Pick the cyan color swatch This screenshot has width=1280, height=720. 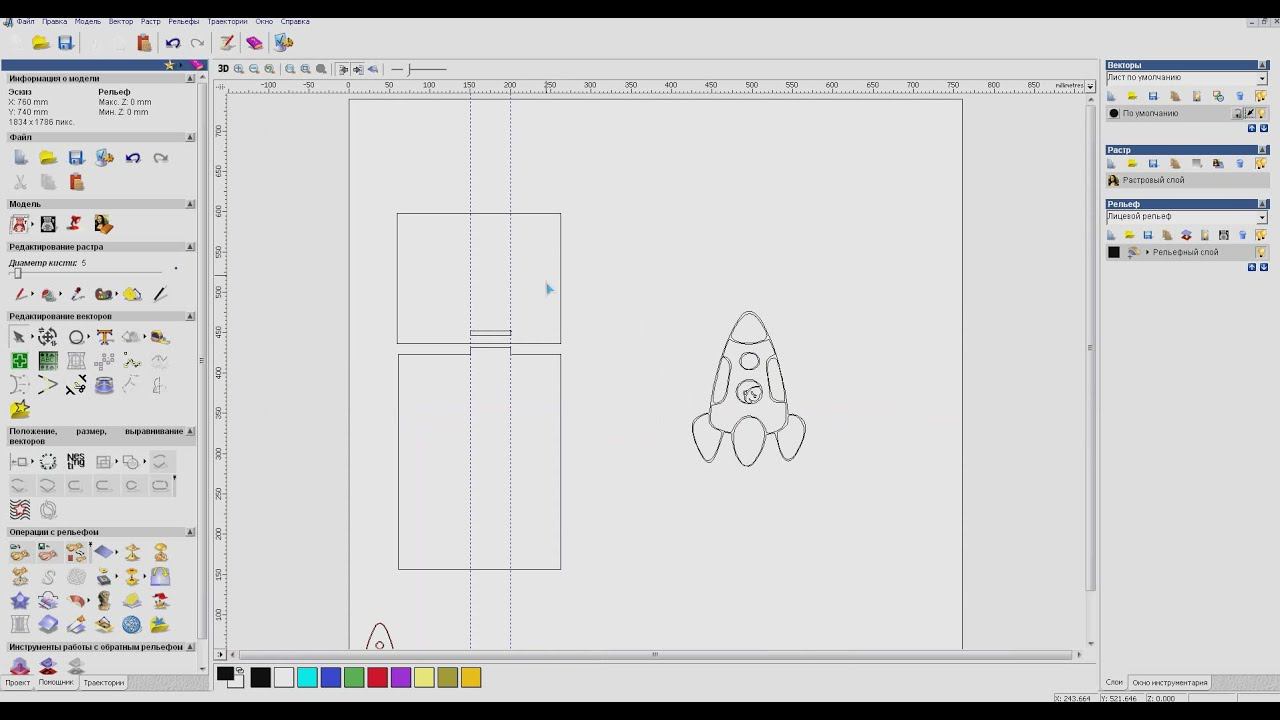tap(307, 678)
